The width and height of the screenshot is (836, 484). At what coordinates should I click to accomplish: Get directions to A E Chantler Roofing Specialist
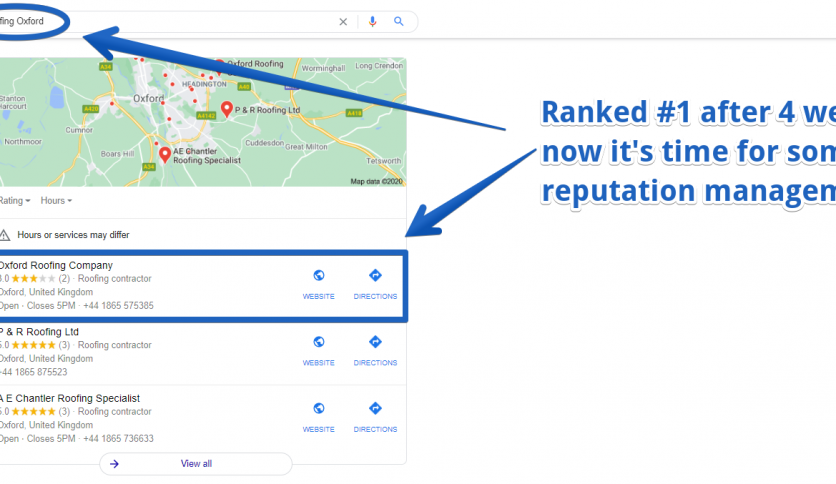[375, 409]
